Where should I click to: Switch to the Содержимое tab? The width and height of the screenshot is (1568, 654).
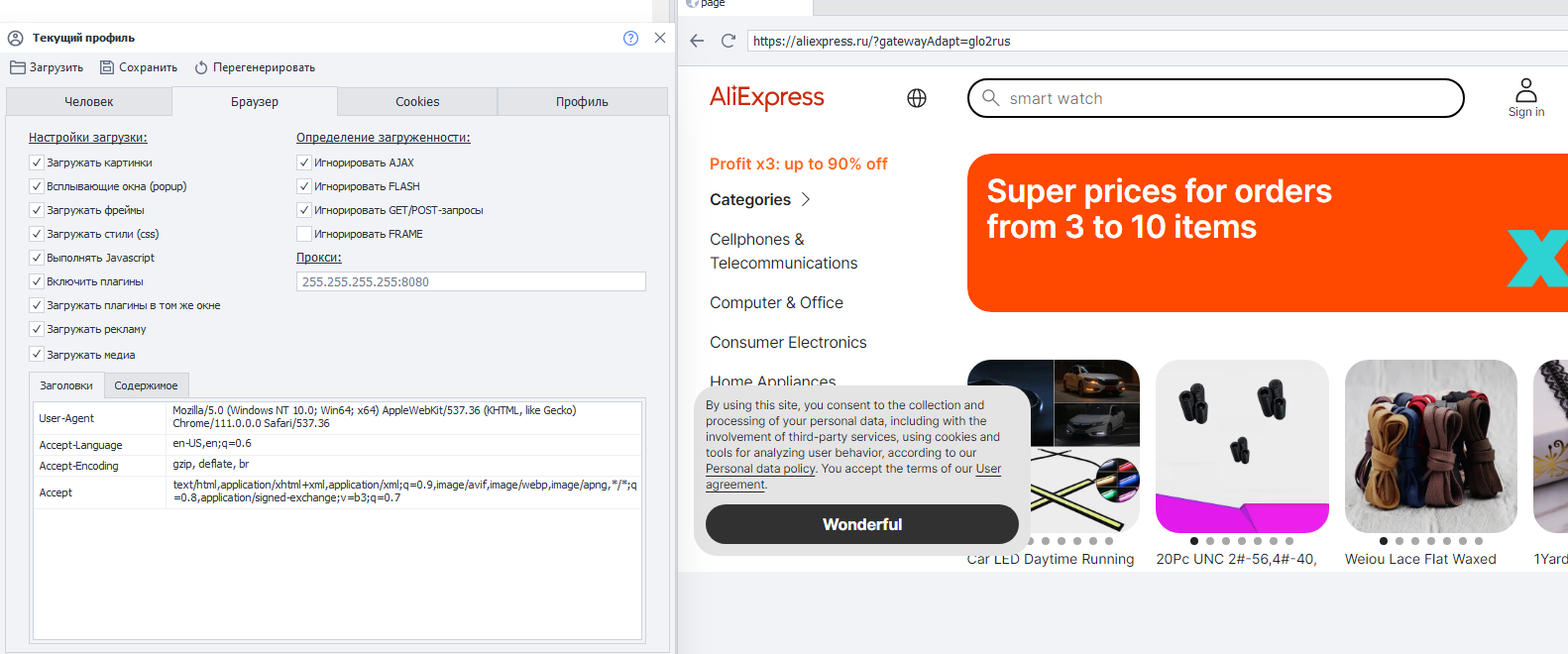click(146, 385)
